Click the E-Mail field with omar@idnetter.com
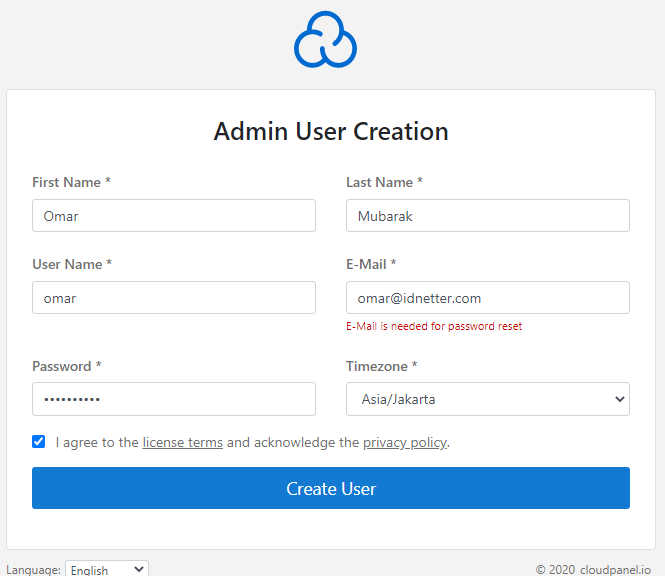The width and height of the screenshot is (665, 576). pyautogui.click(x=488, y=297)
